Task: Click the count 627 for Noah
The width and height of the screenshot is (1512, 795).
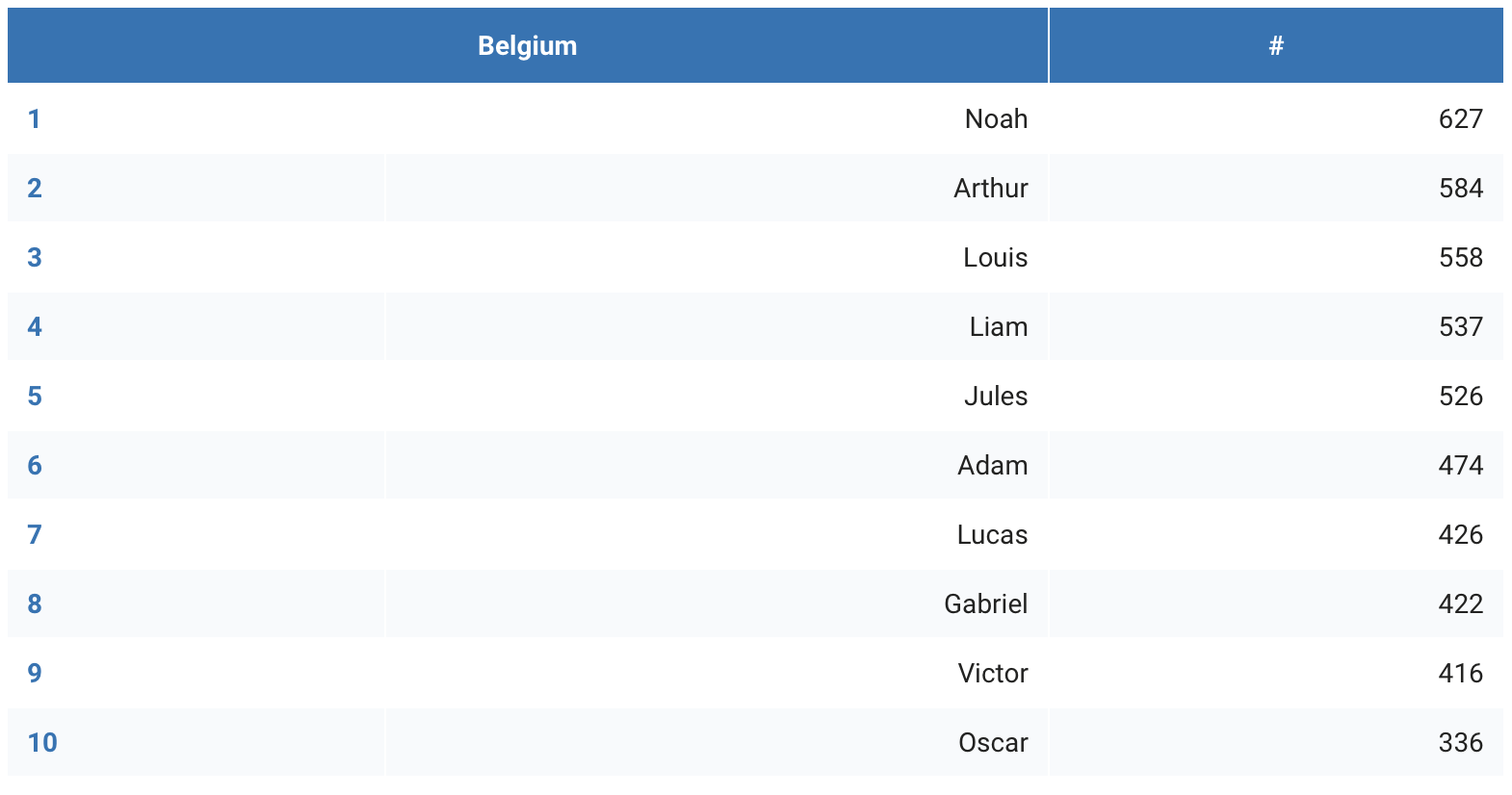Action: point(1460,118)
